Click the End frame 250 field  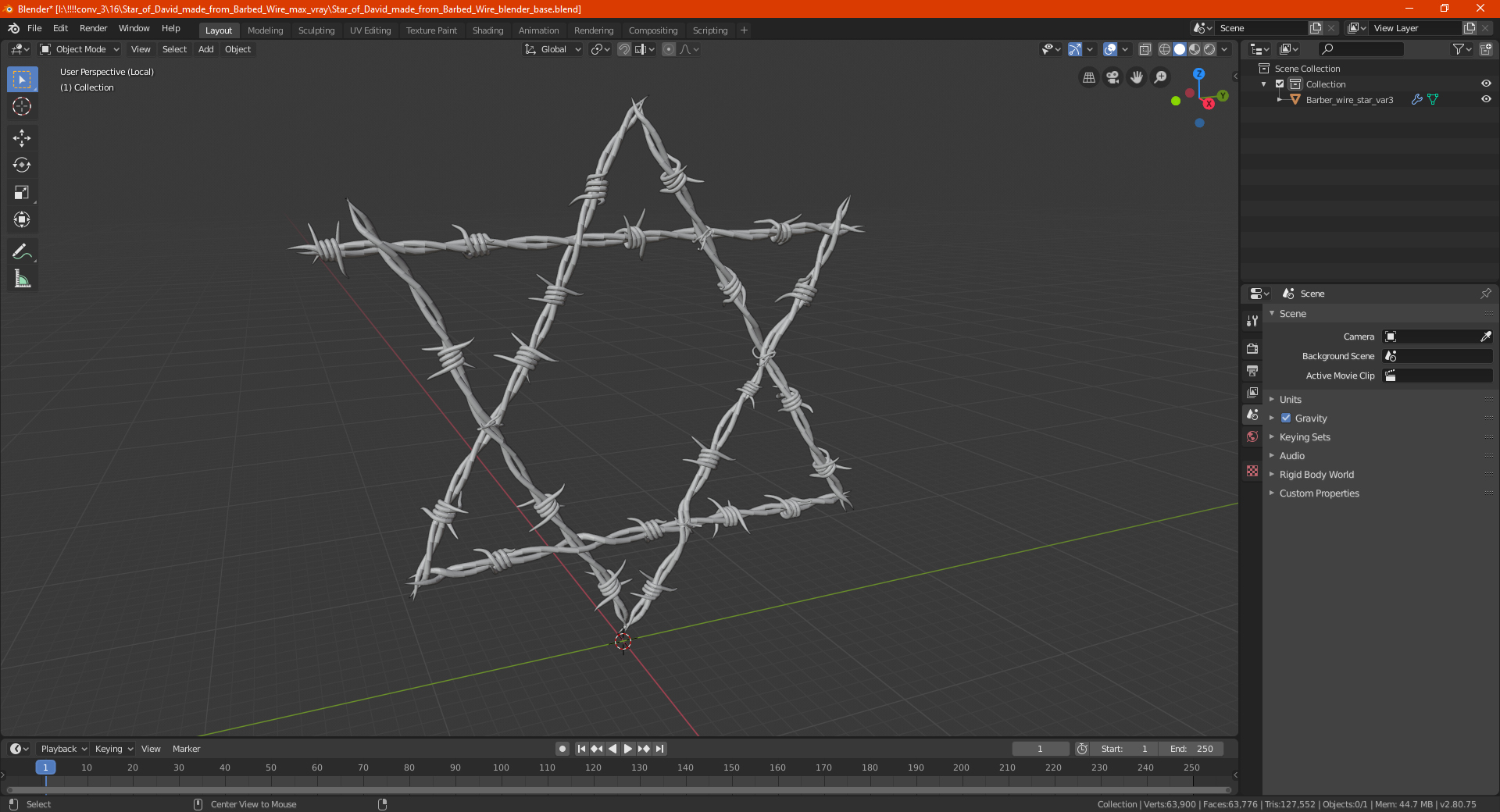click(x=1191, y=749)
